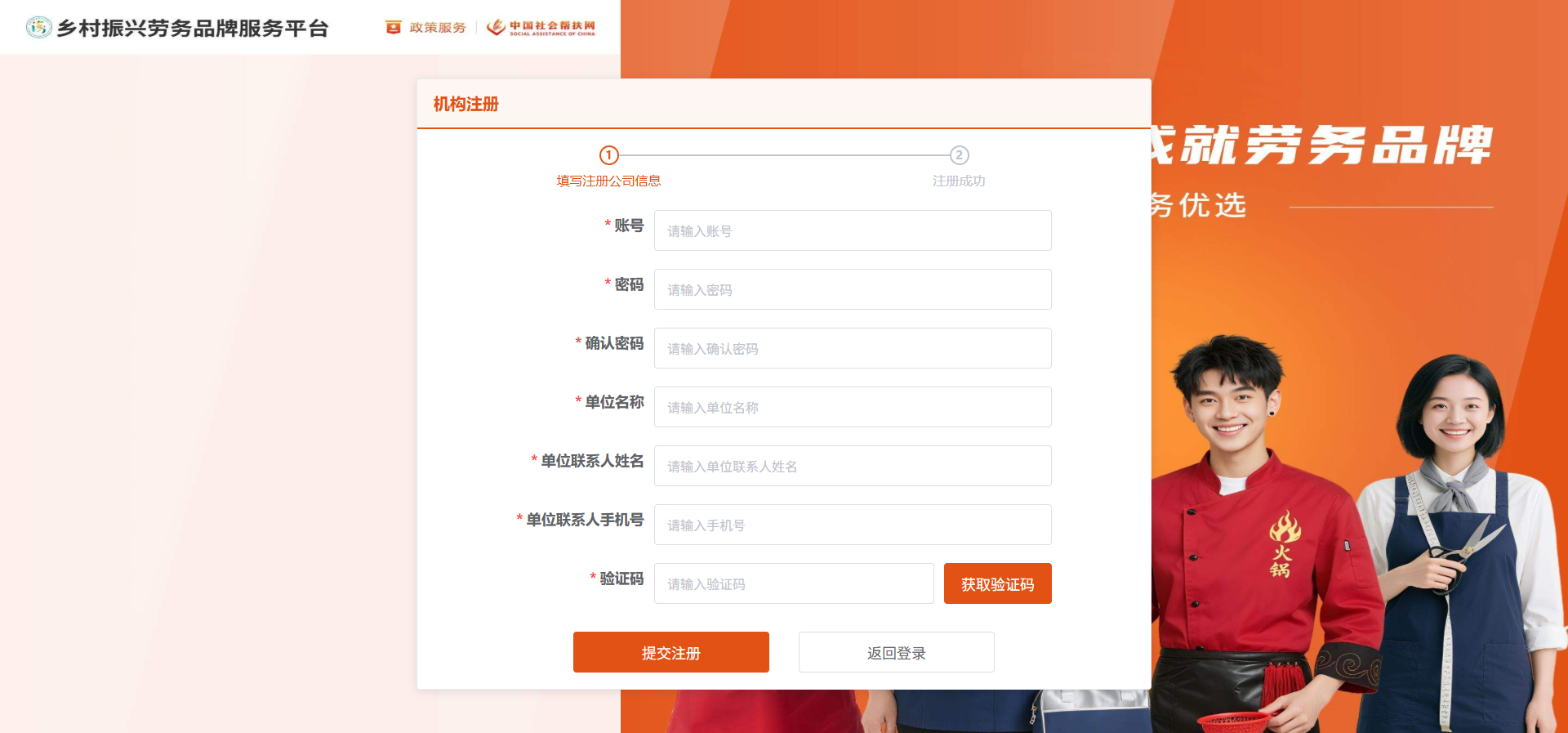
Task: Select the 填写注册公司信息 step label
Action: click(x=609, y=181)
